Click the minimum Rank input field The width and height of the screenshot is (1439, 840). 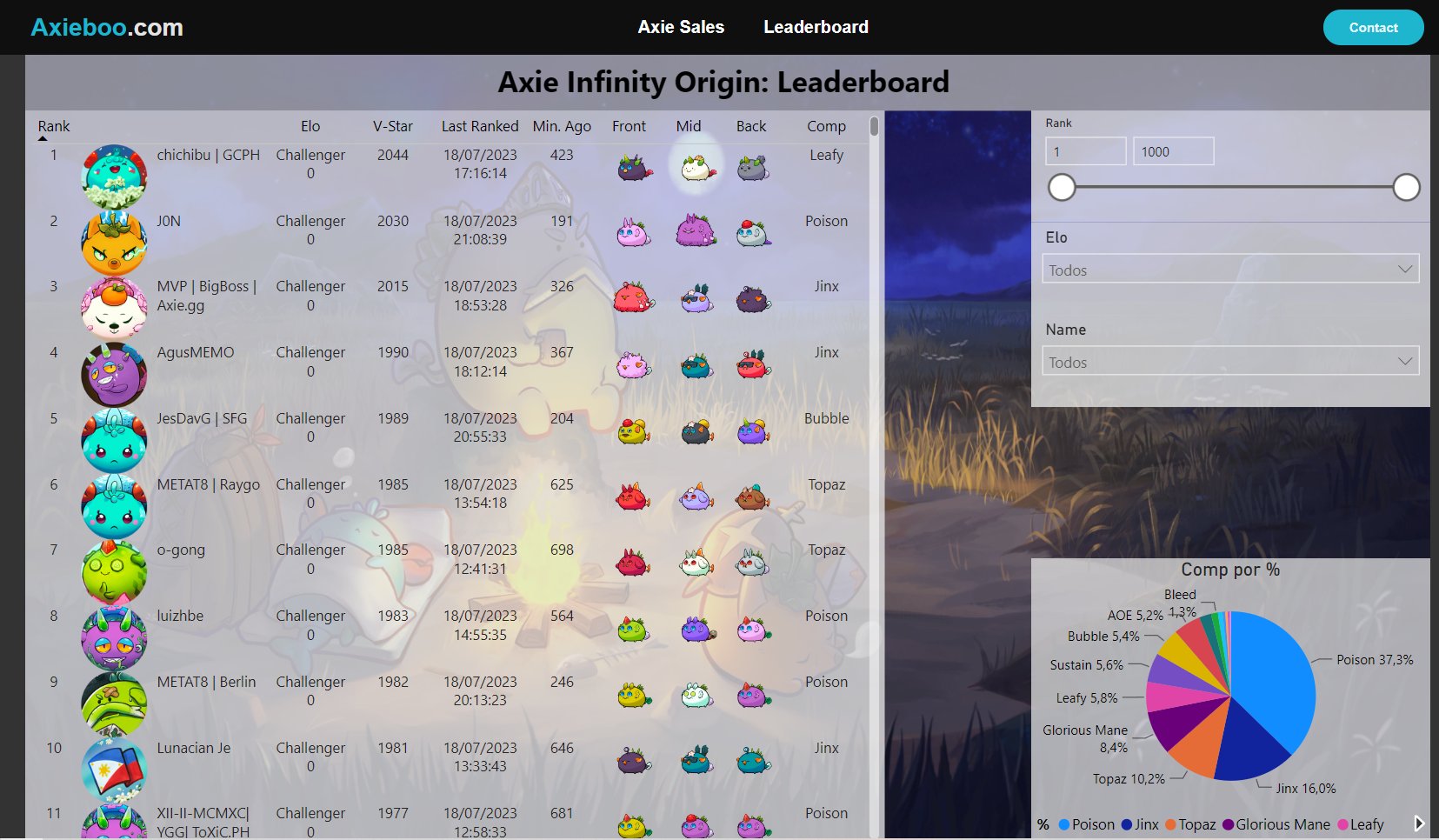coord(1086,151)
